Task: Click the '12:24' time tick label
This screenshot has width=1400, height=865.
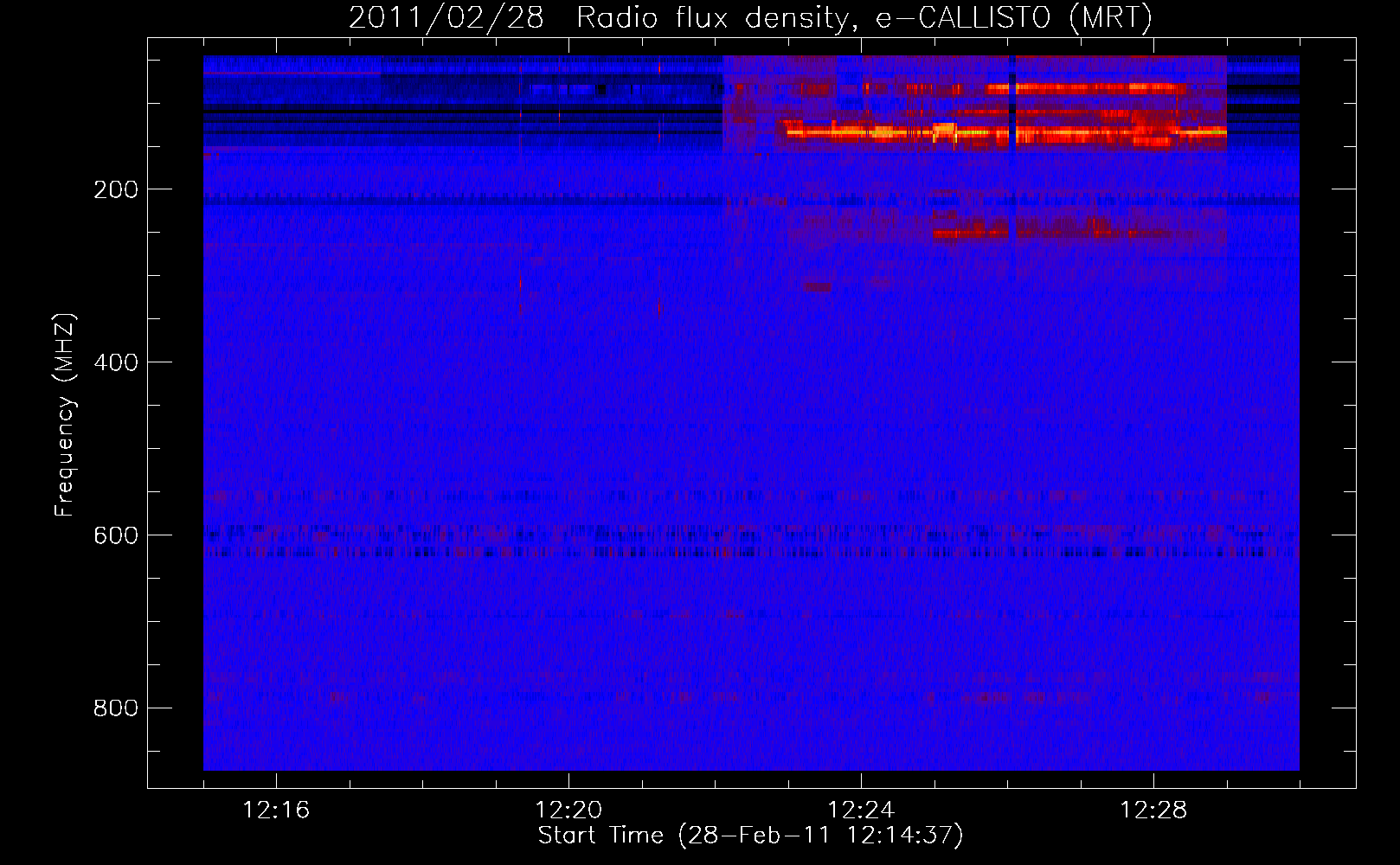Action: 861,811
